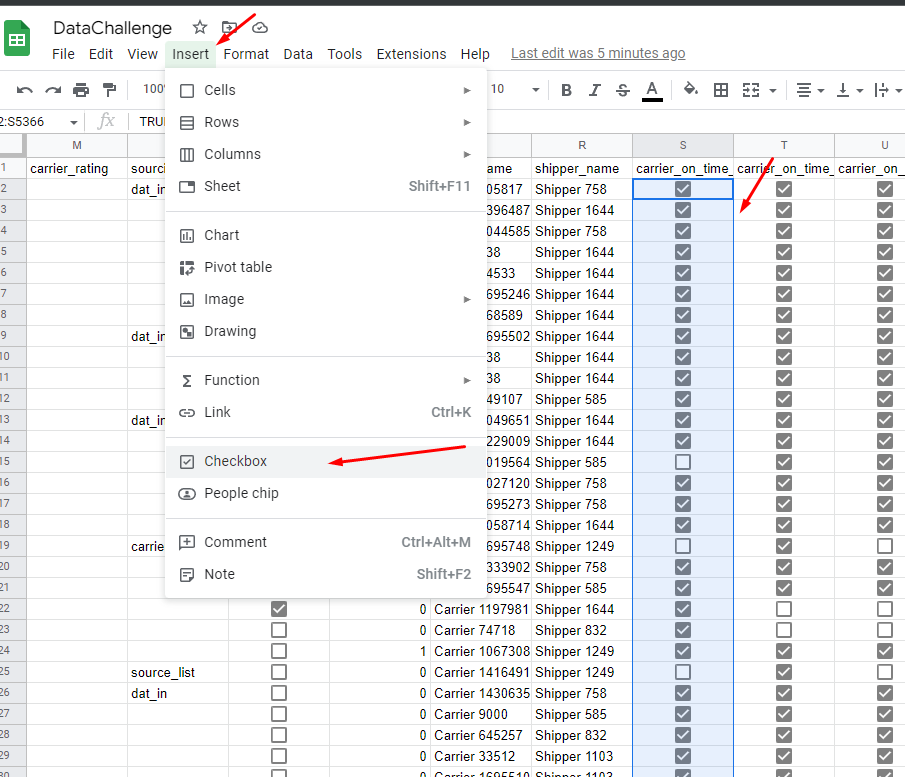This screenshot has width=905, height=777.
Task: Open the text color picker
Action: pyautogui.click(x=652, y=89)
